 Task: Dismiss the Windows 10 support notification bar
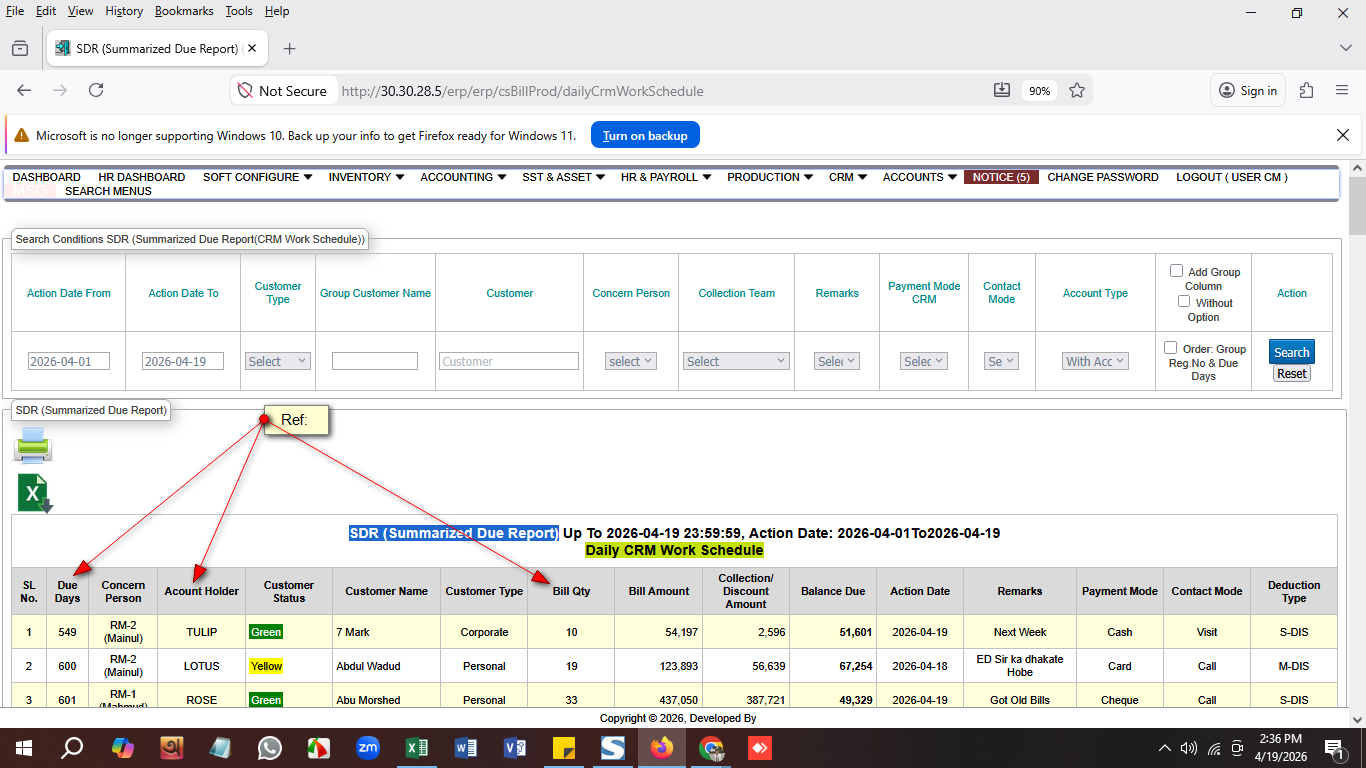pos(1343,135)
